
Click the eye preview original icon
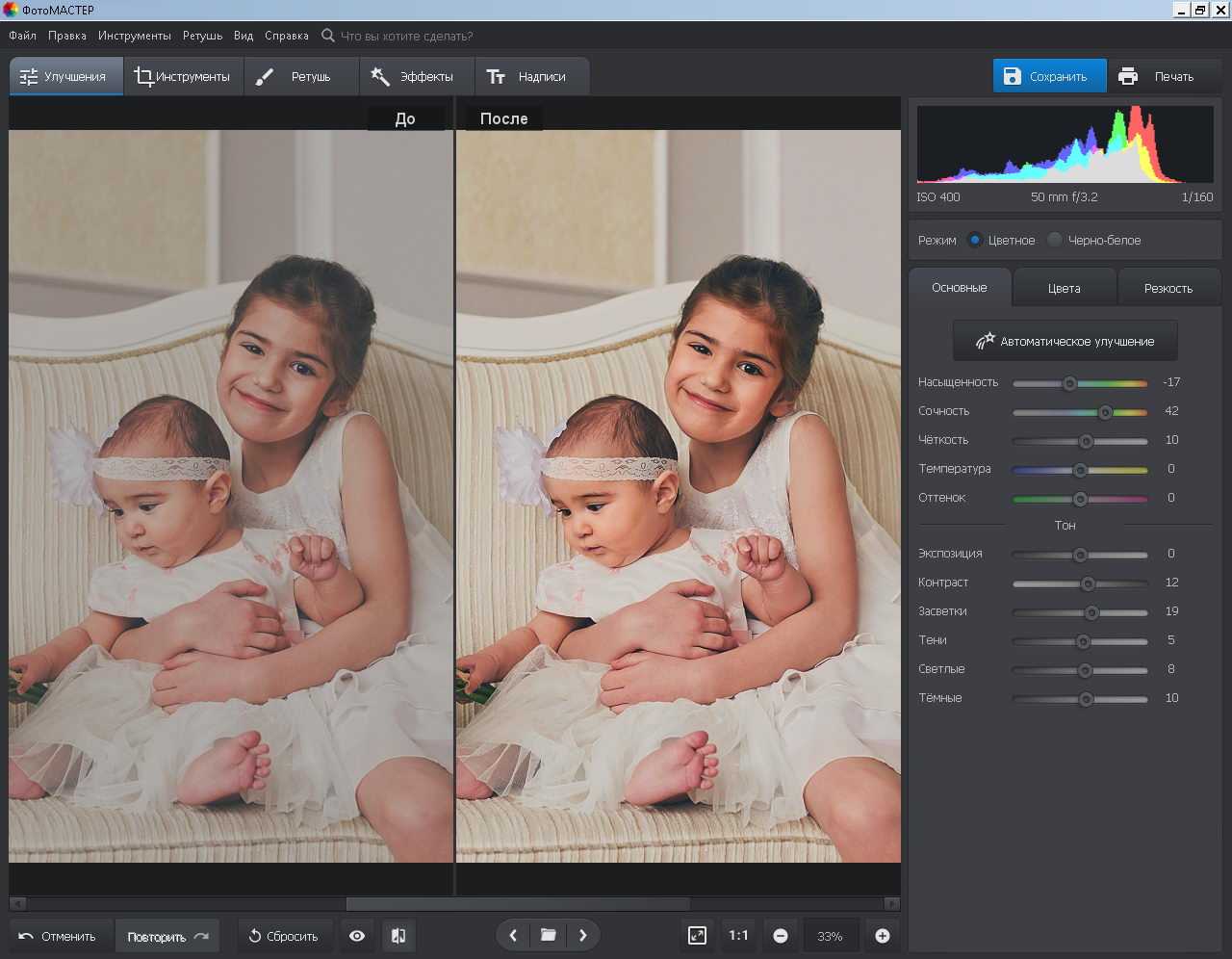[x=357, y=936]
